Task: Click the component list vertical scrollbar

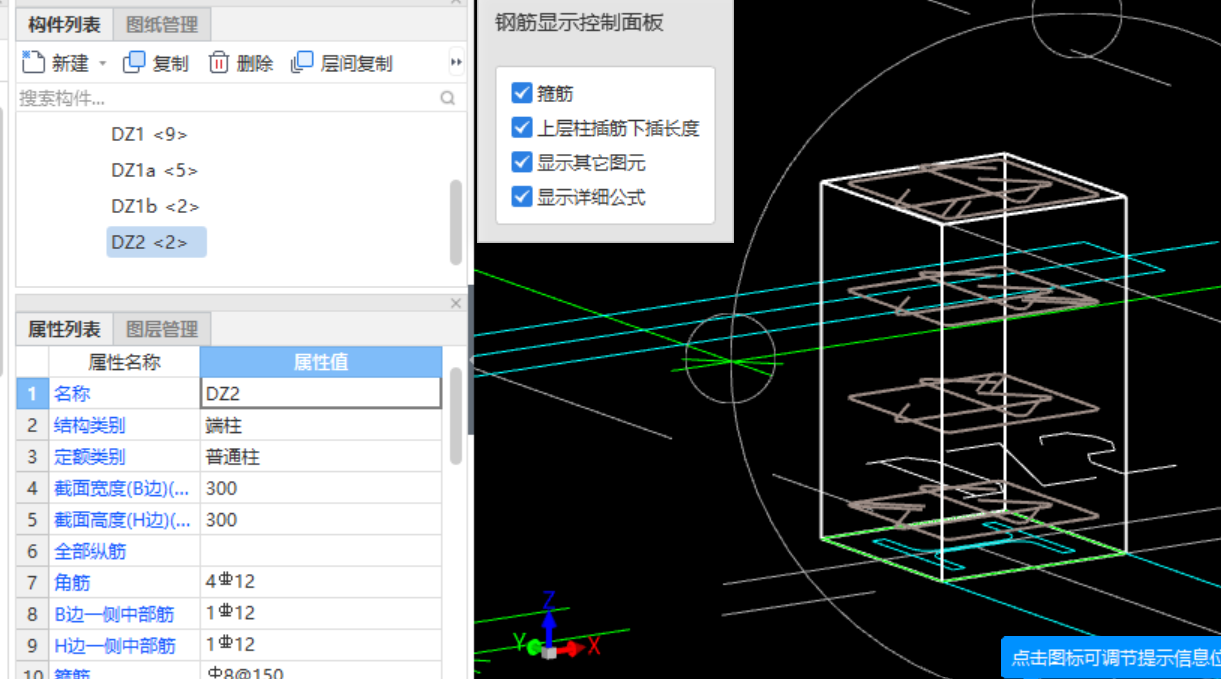Action: 456,222
